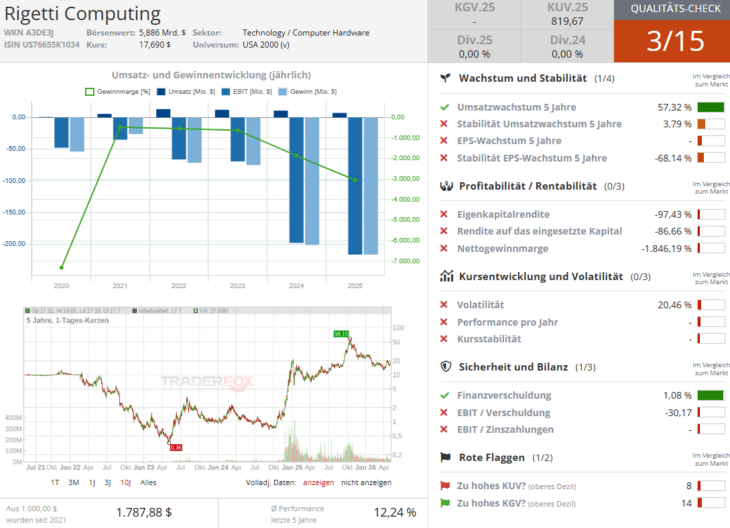Viewport: 730px width, 528px height.
Task: Click red X beside EBIT / Verschuldung
Action: click(444, 412)
